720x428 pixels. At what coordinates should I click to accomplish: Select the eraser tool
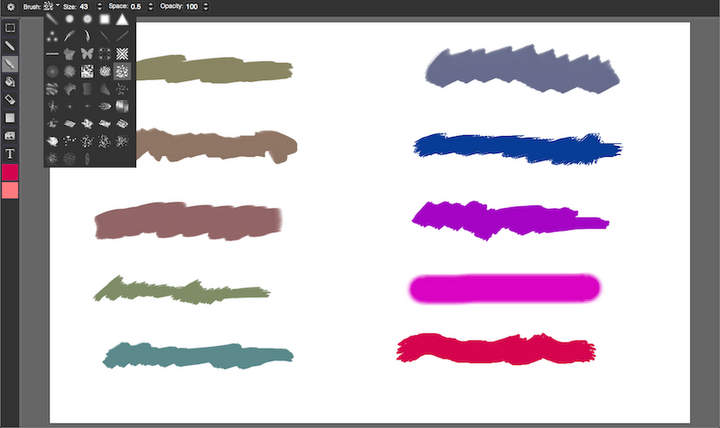pos(10,100)
